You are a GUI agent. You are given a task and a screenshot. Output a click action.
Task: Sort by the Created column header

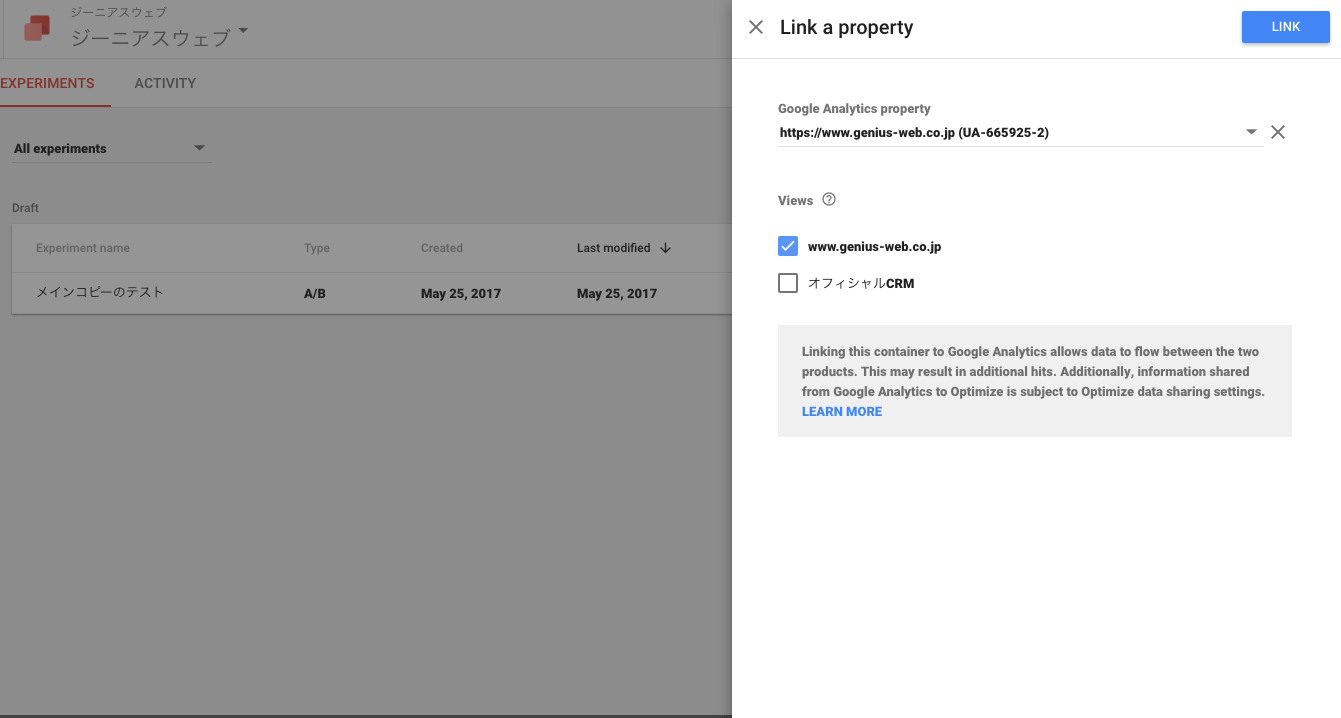pos(442,248)
